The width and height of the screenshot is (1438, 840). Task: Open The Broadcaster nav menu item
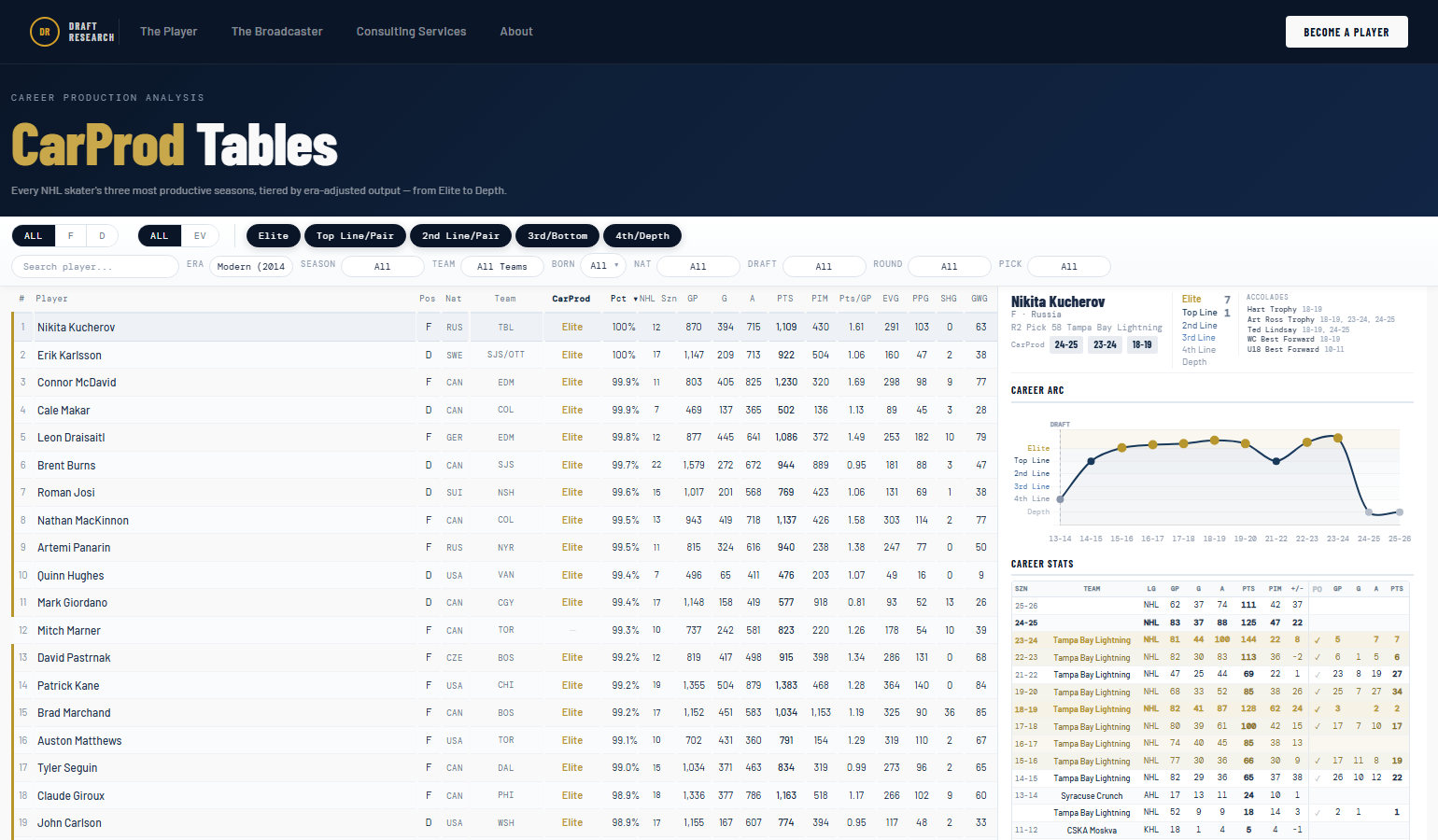276,32
